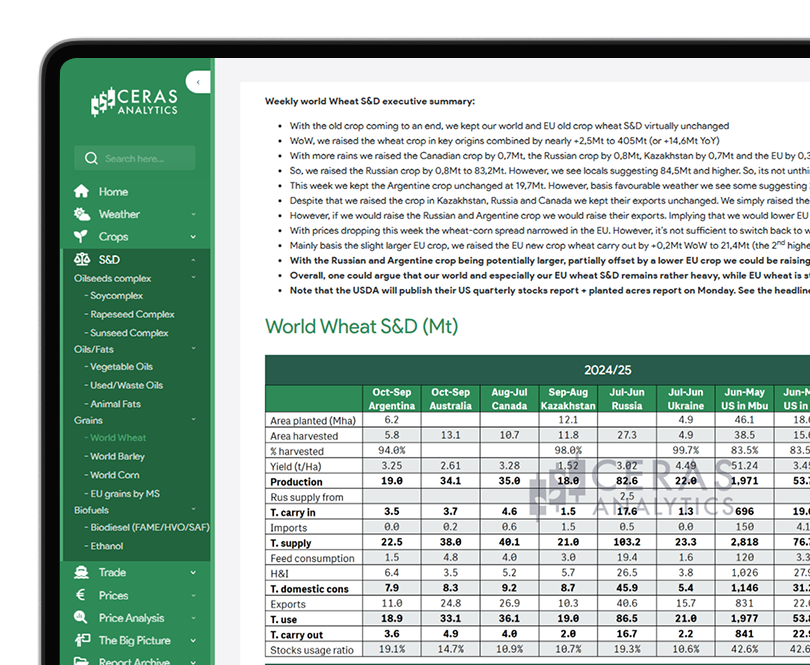Open the World Corn page
Screen dimensions: 810x665
point(112,475)
